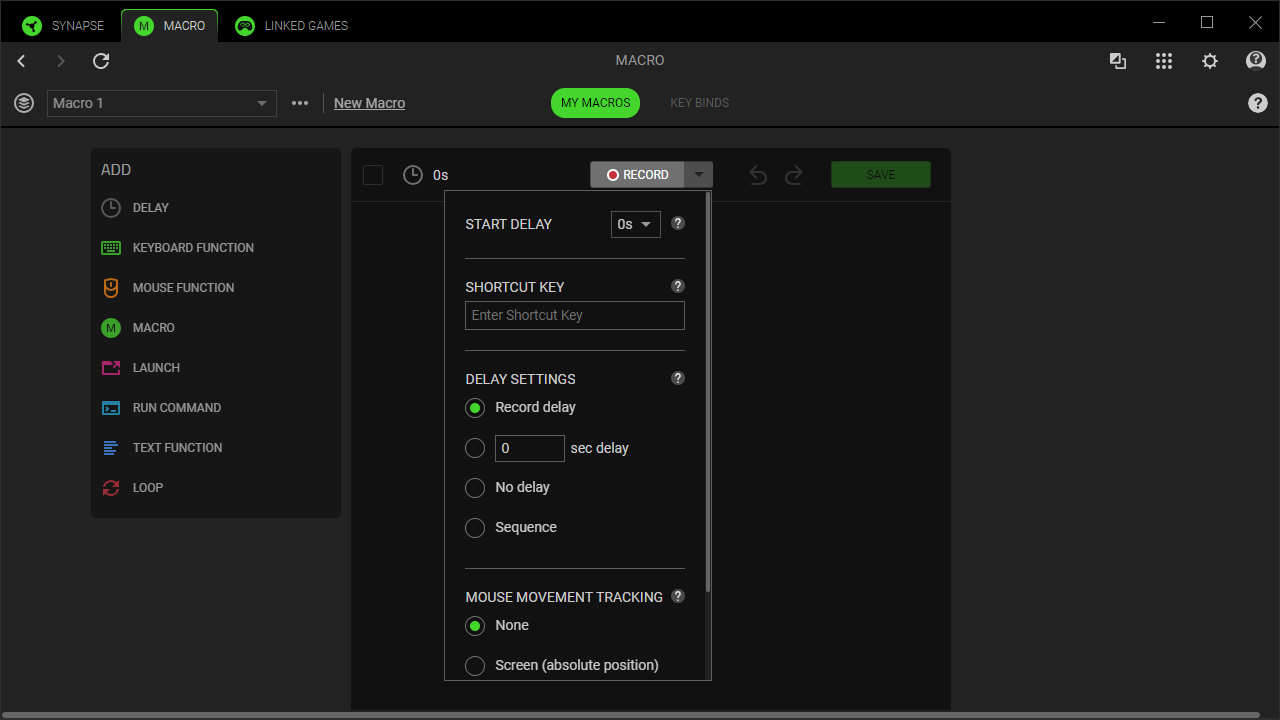Screen dimensions: 1280x720
Task: Select the Run Command icon
Action: pos(111,408)
